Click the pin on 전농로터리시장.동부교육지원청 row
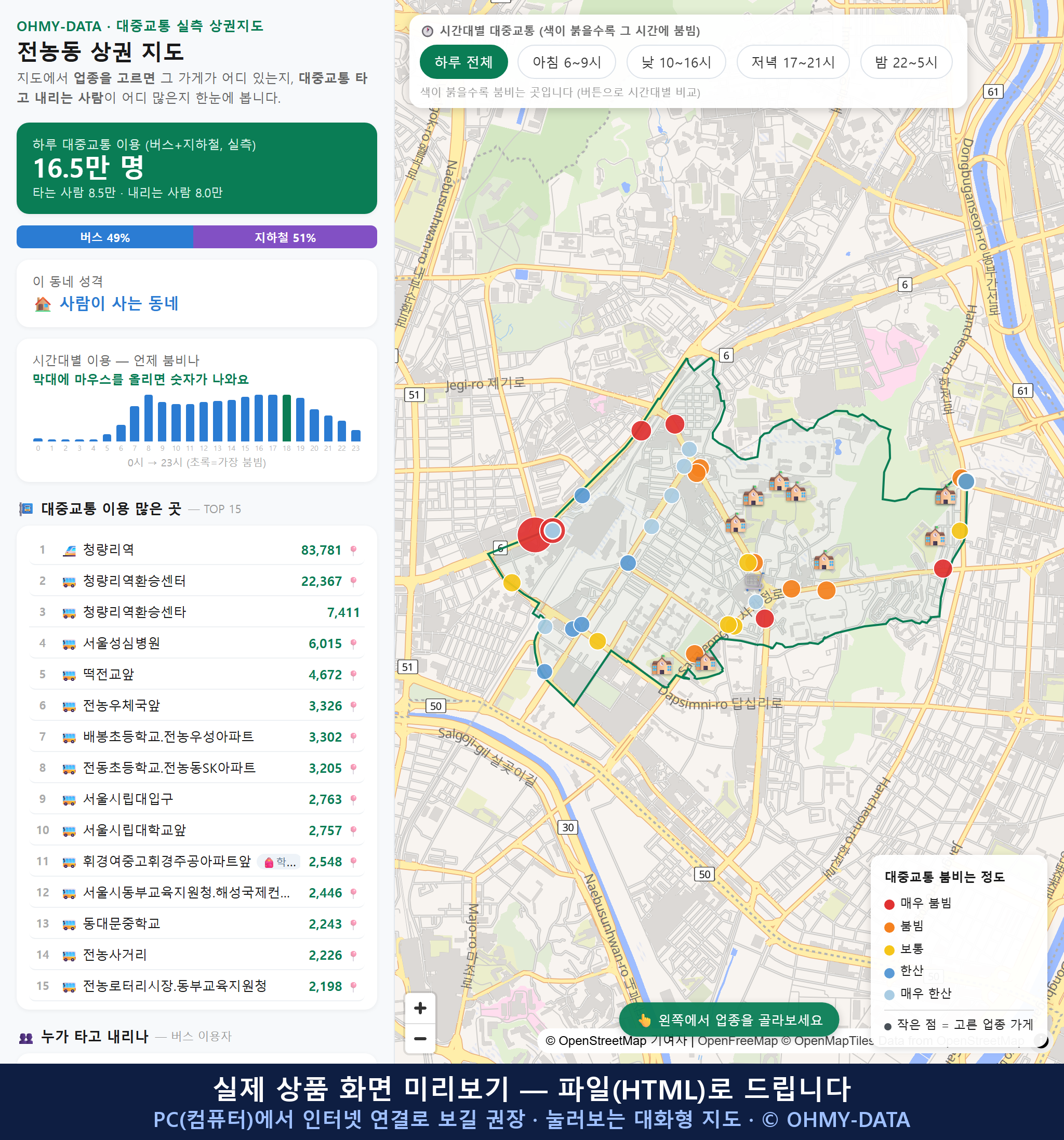Screen dimensions: 1064x1140 click(x=353, y=987)
